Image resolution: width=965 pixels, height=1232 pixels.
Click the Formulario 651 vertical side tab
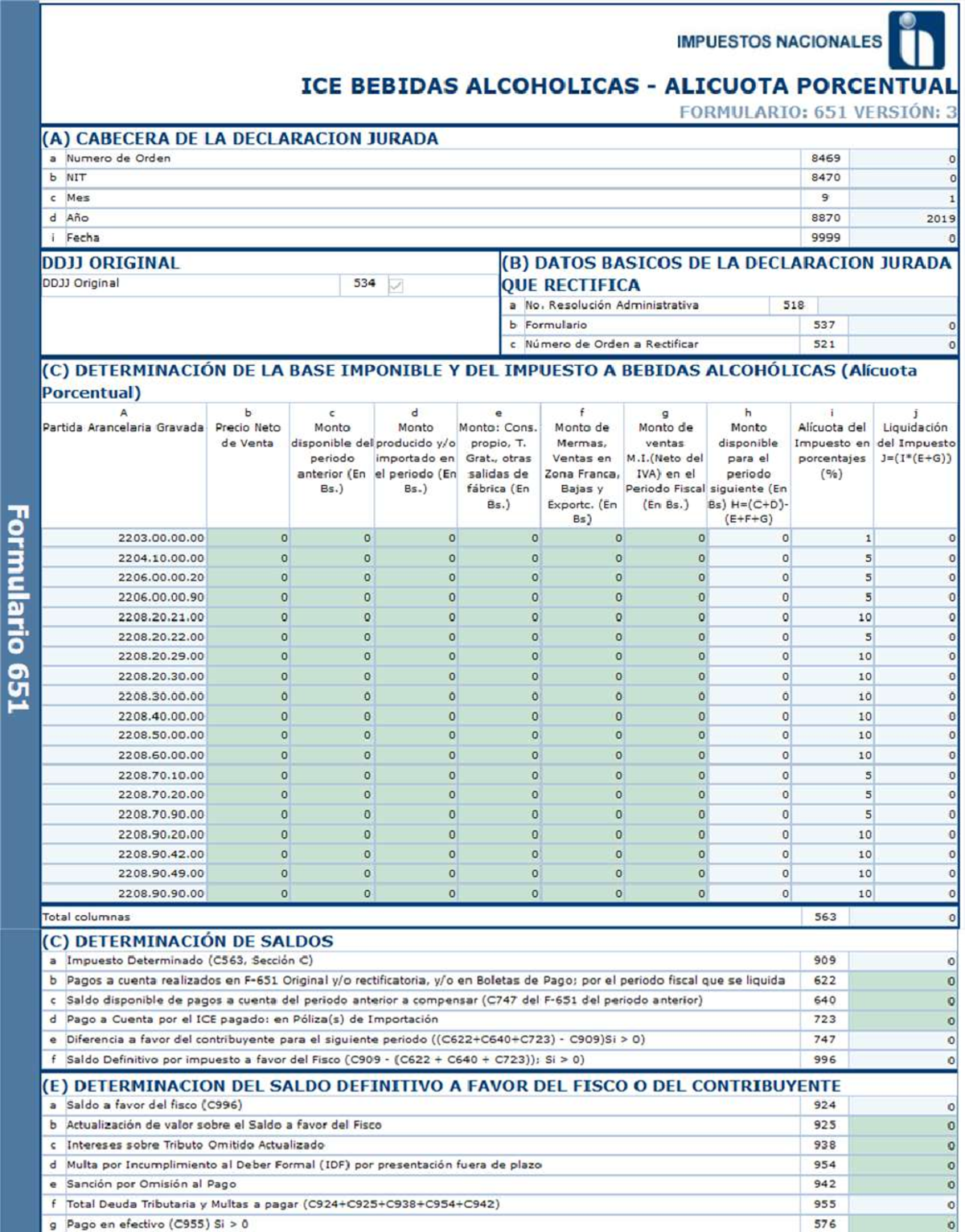click(x=18, y=608)
